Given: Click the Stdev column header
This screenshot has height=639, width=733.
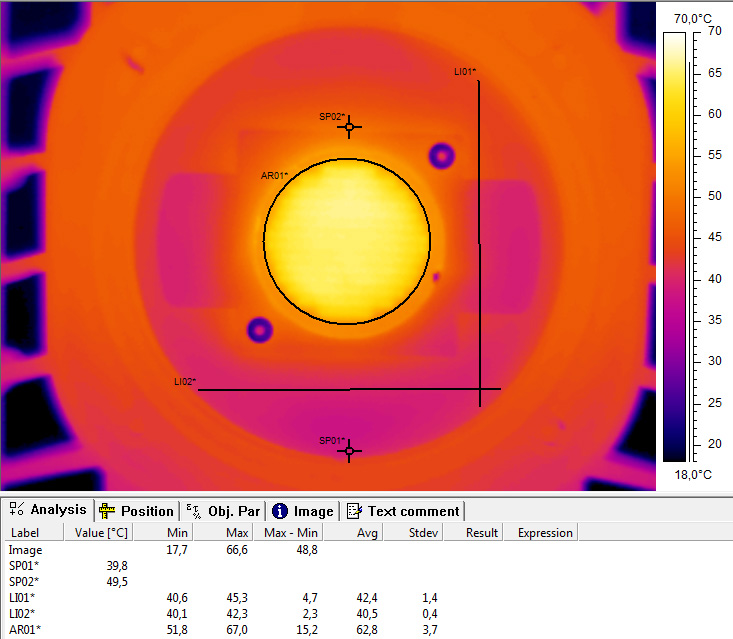Looking at the screenshot, I should click(424, 533).
